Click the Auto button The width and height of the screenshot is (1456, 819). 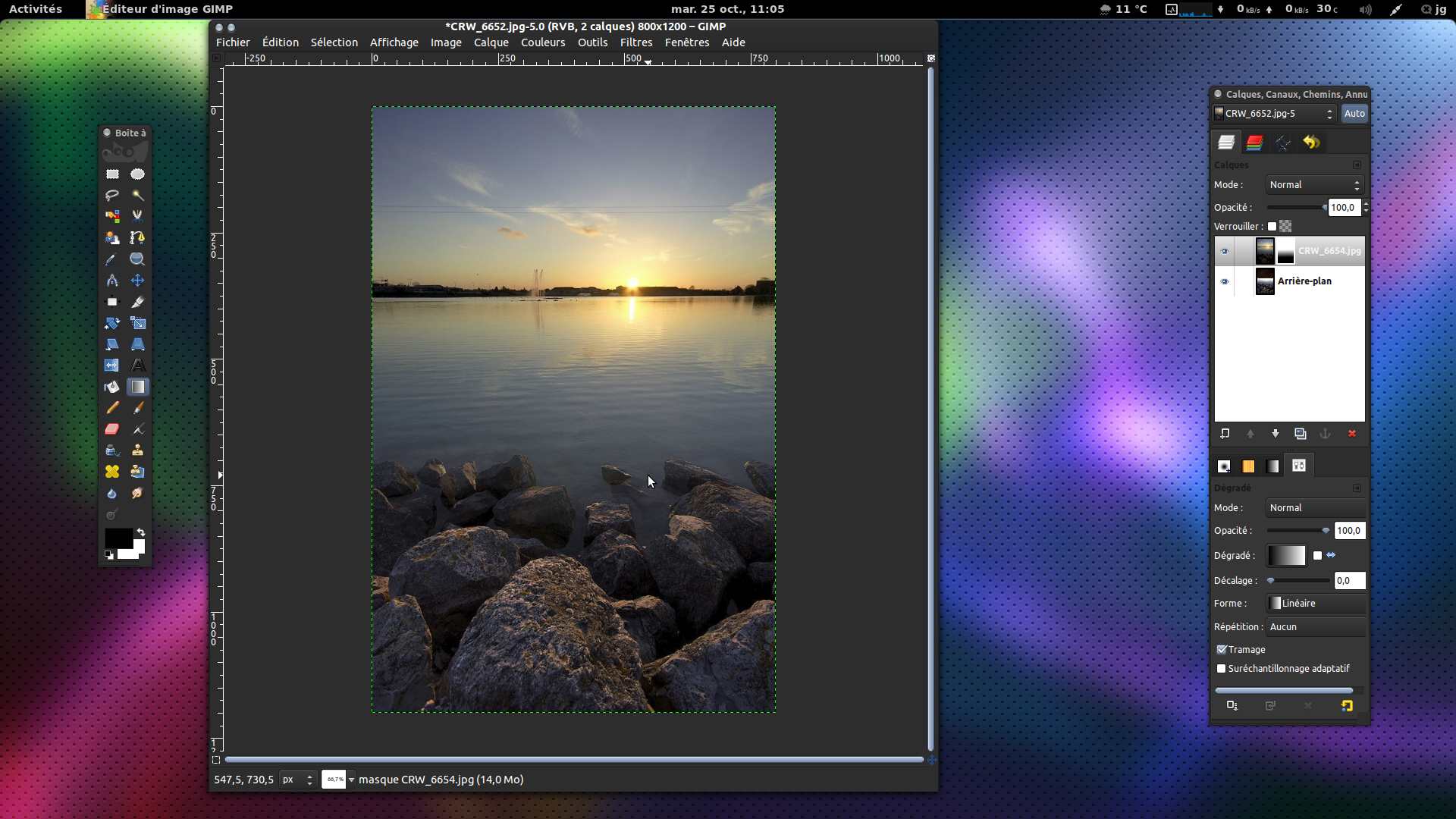[1354, 114]
